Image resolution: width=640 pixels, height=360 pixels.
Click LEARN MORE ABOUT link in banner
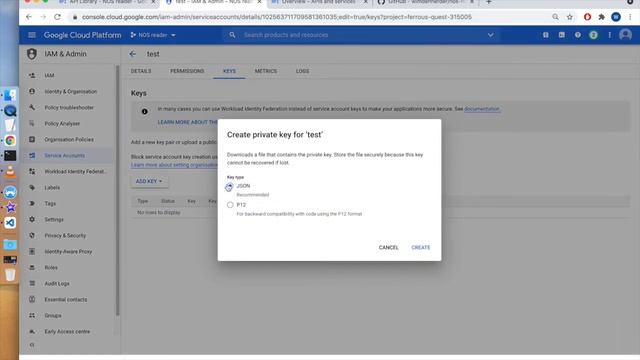pyautogui.click(x=187, y=122)
